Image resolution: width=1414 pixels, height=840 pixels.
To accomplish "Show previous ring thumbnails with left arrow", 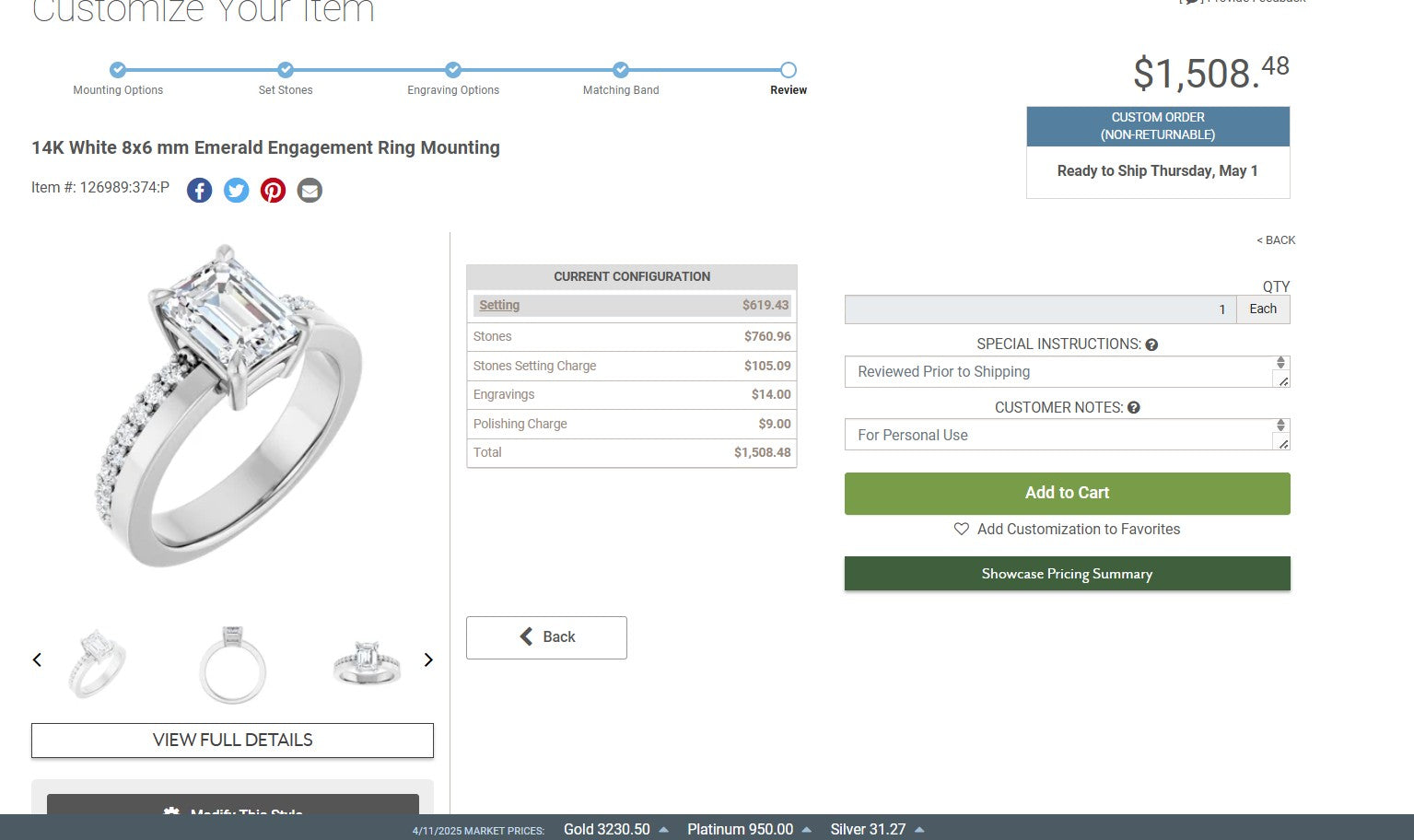I will point(37,659).
